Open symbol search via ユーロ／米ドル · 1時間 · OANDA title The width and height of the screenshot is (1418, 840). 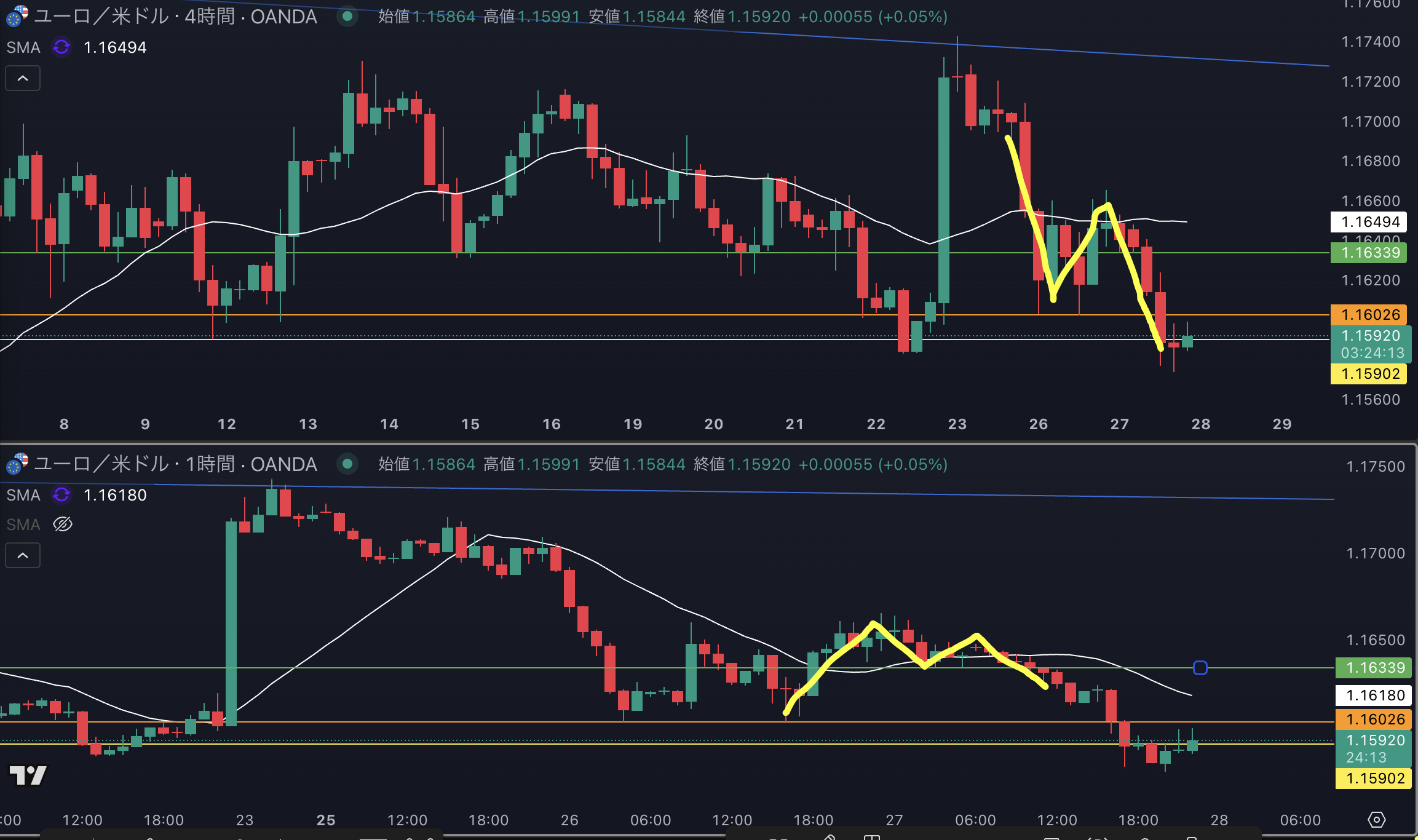(x=175, y=464)
